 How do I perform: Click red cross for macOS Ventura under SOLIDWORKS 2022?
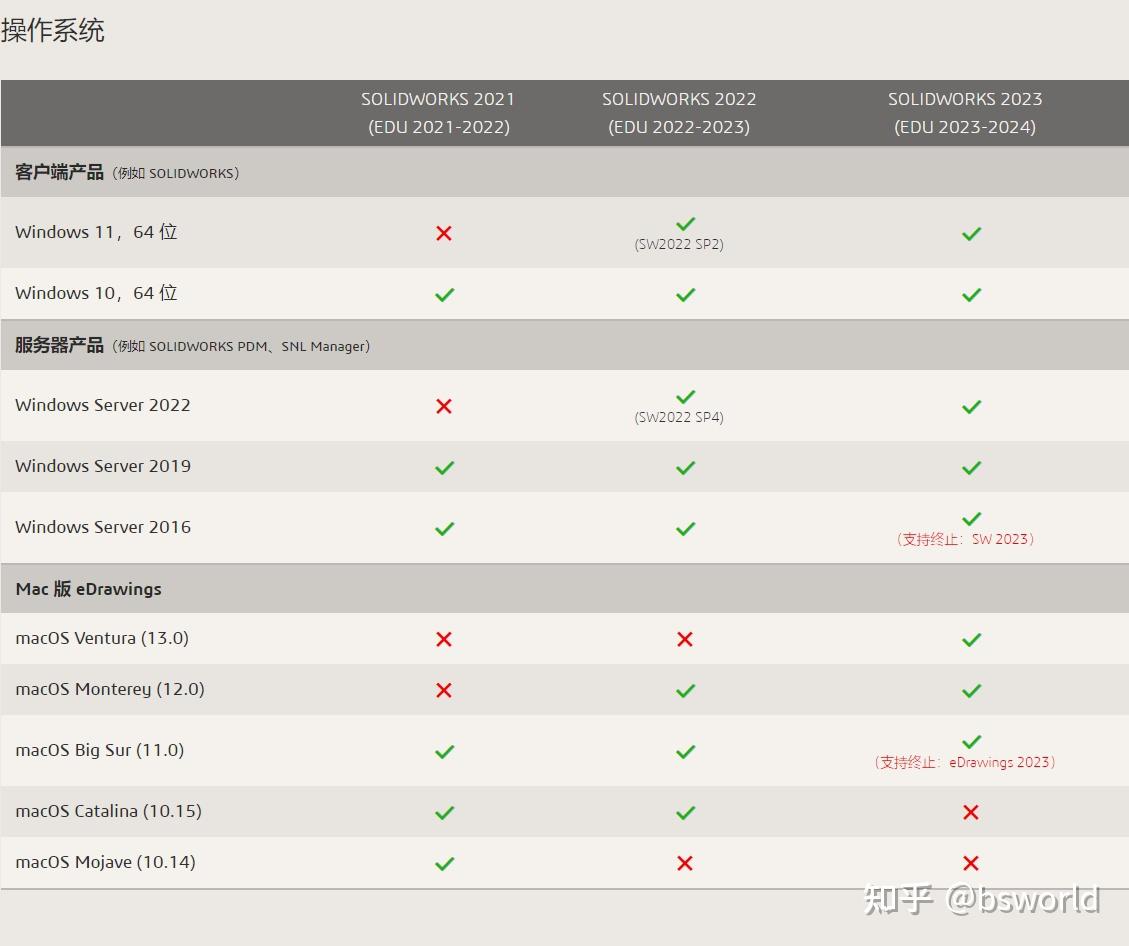(x=685, y=639)
